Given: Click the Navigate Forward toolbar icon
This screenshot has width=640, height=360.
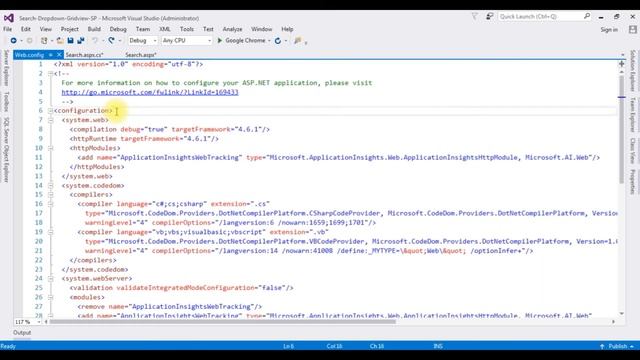Looking at the screenshot, I should coord(29,40).
